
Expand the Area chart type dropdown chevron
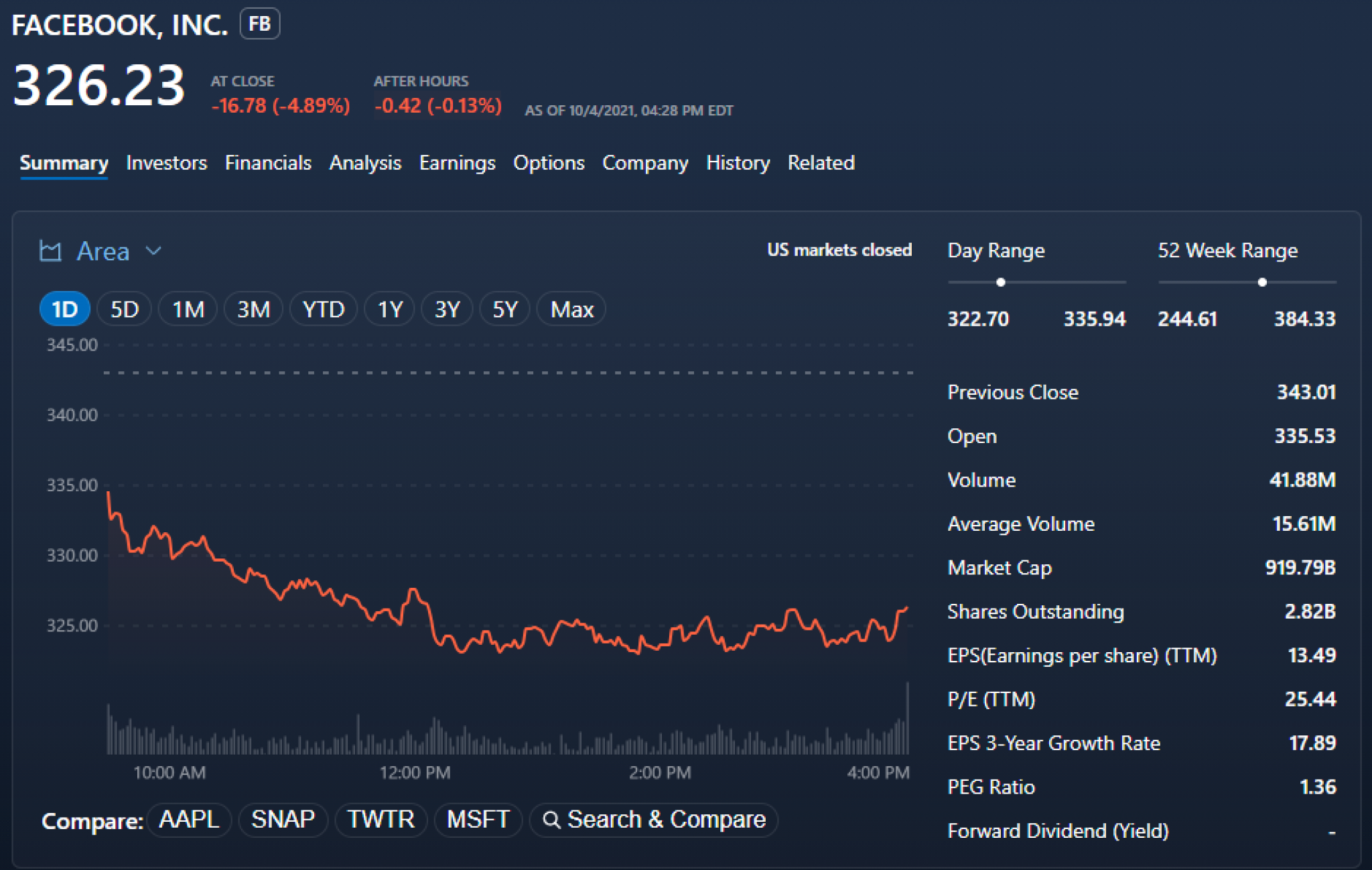153,251
